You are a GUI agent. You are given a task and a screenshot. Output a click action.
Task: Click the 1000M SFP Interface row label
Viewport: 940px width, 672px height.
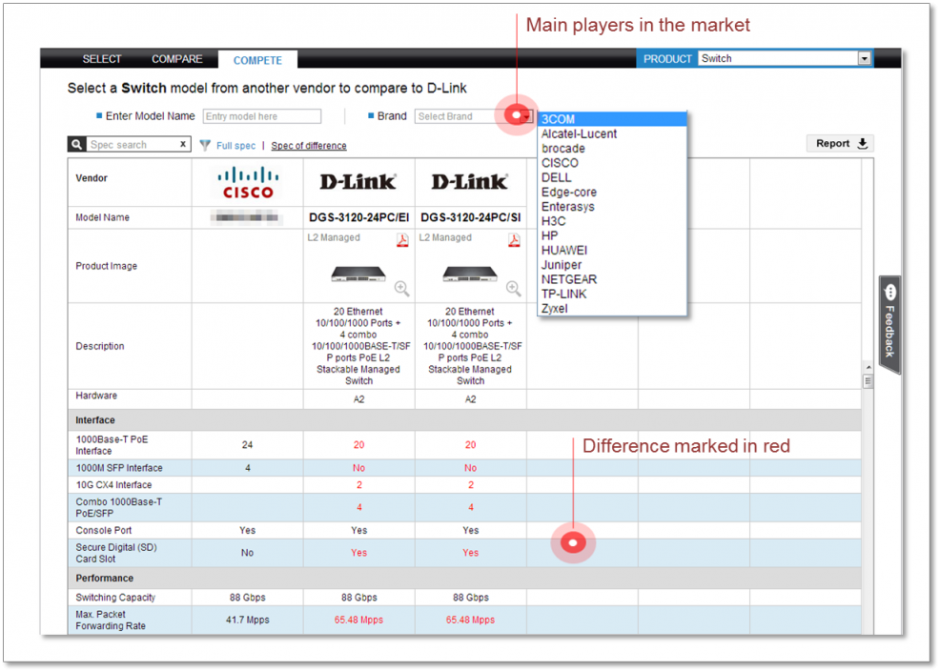pos(119,468)
